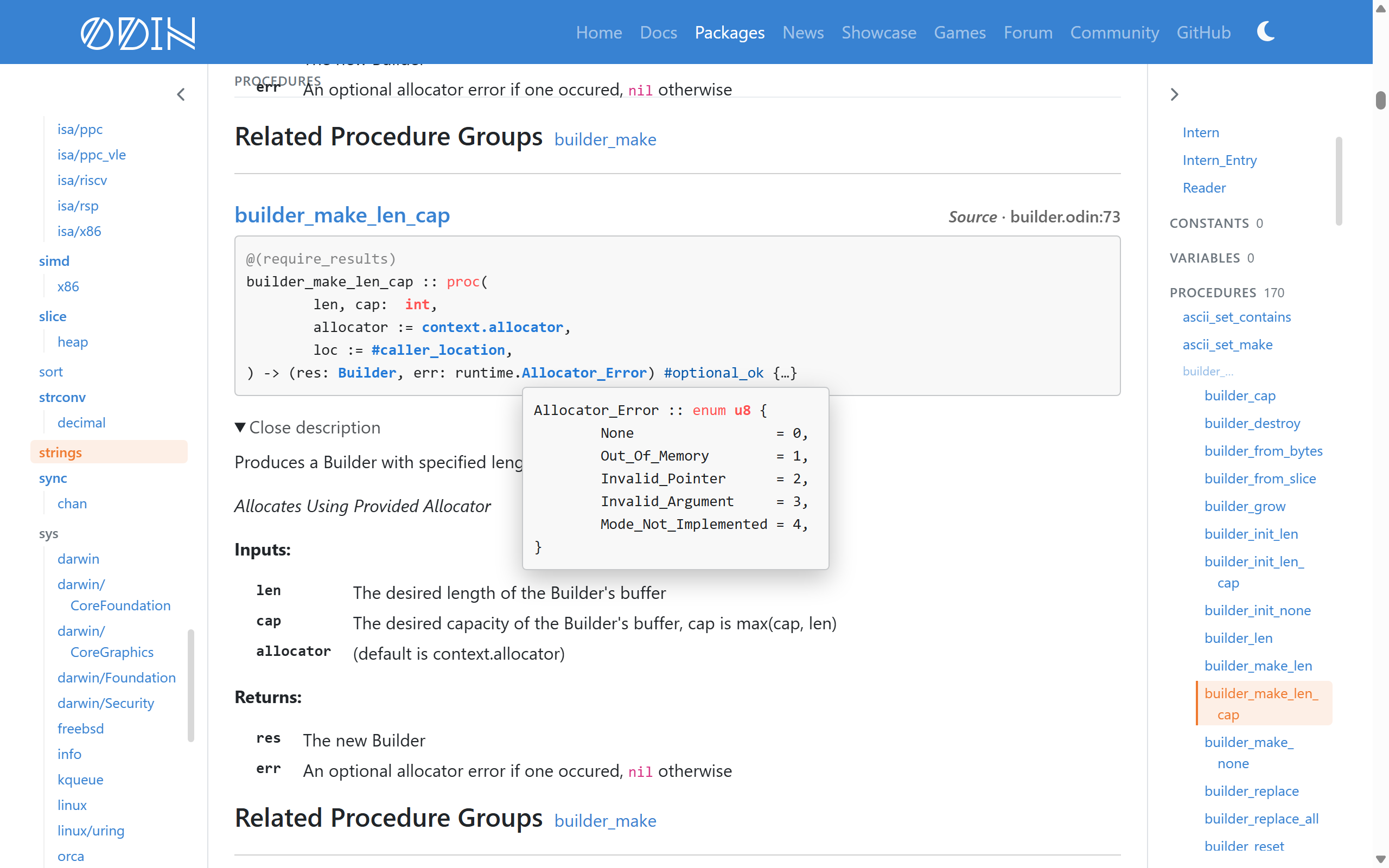This screenshot has height=868, width=1389.
Task: Click the page scrollbar down arrow
Action: pos(1381,859)
